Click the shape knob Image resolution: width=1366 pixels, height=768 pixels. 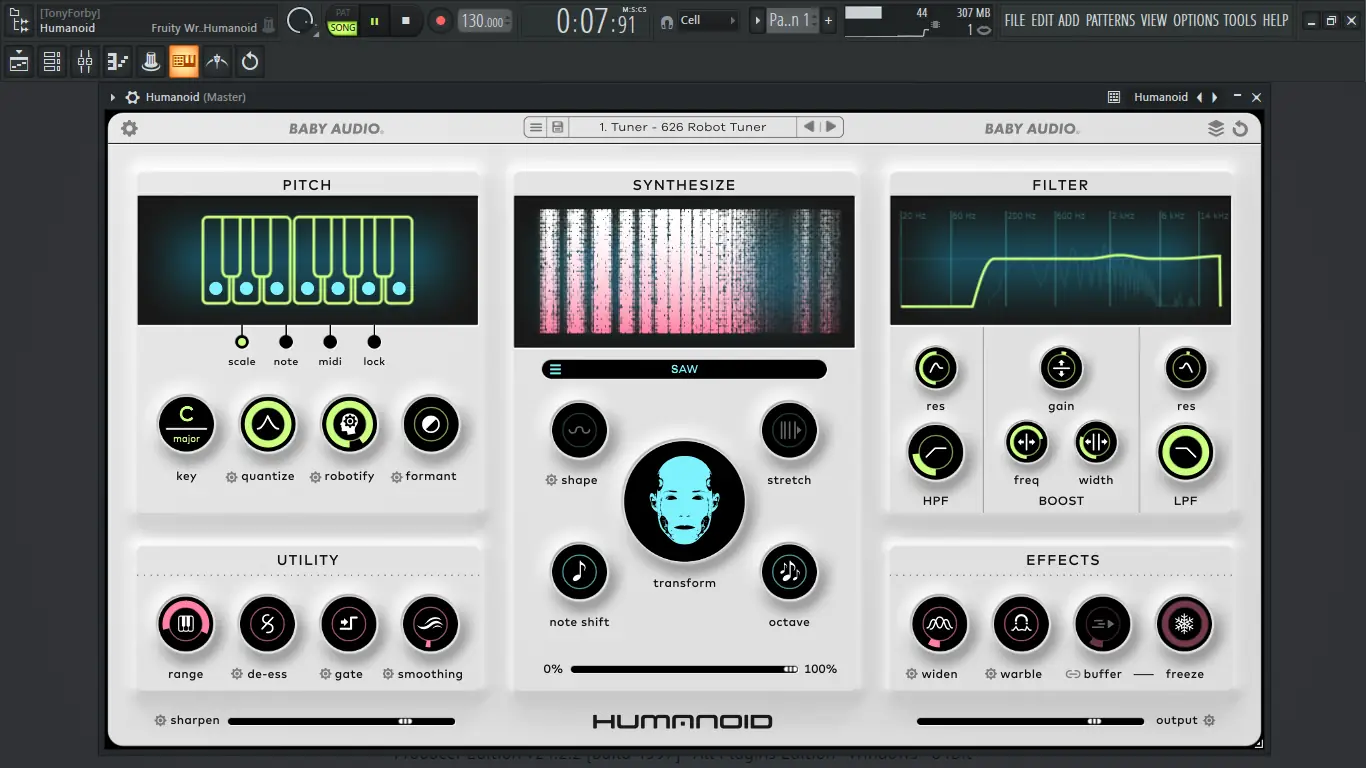[579, 431]
